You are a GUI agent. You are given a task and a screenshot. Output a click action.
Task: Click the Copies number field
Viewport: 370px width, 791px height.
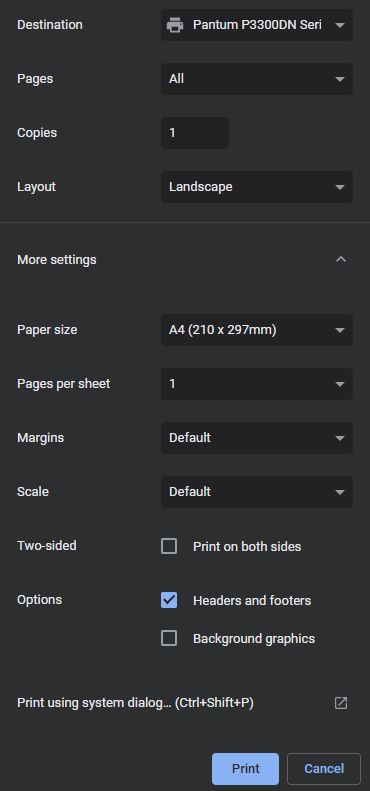point(195,133)
